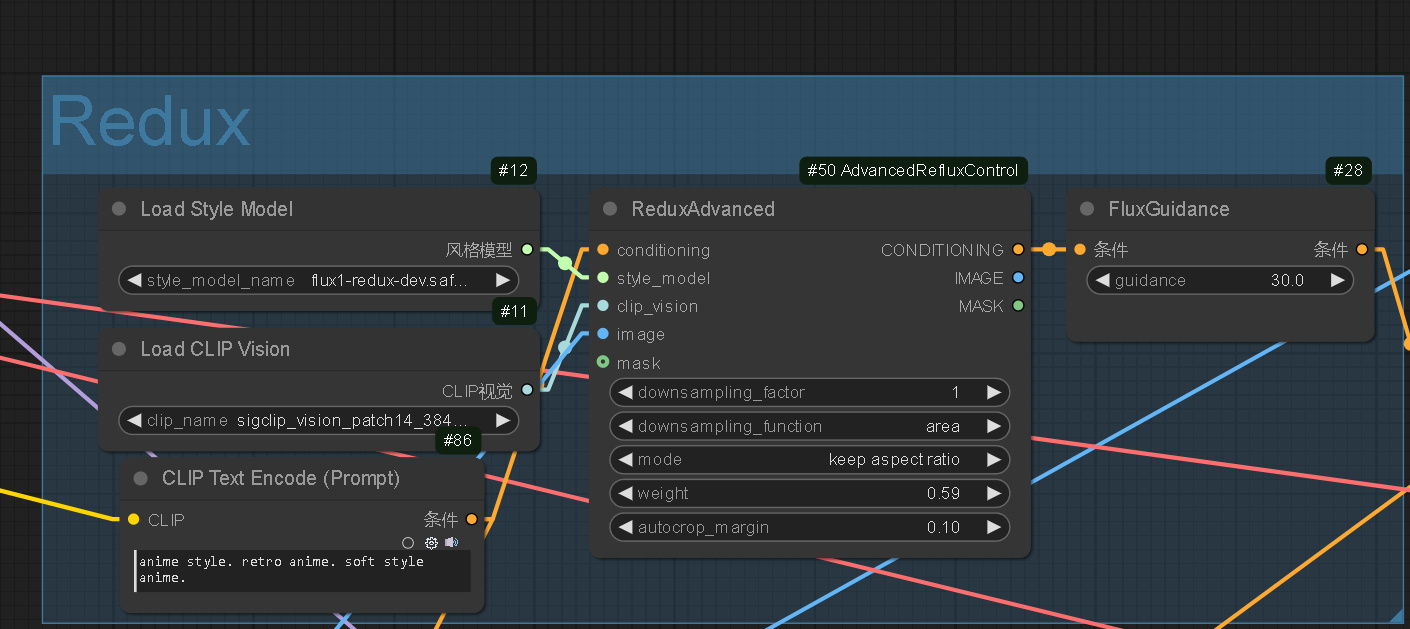Click the 风格模型 output dot on Load Style Model
Image resolution: width=1410 pixels, height=629 pixels.
point(527,250)
